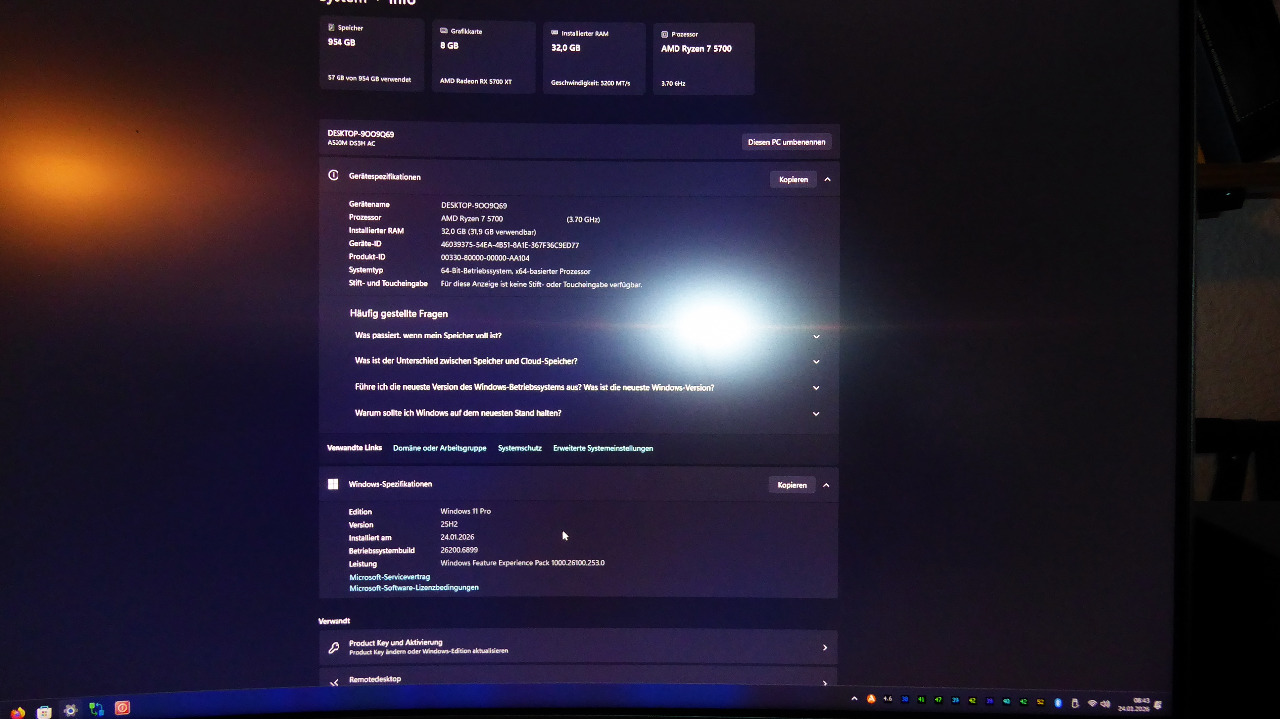Image resolution: width=1280 pixels, height=719 pixels.
Task: Expand the Speicher und Cloud-Speicher question
Action: (816, 362)
